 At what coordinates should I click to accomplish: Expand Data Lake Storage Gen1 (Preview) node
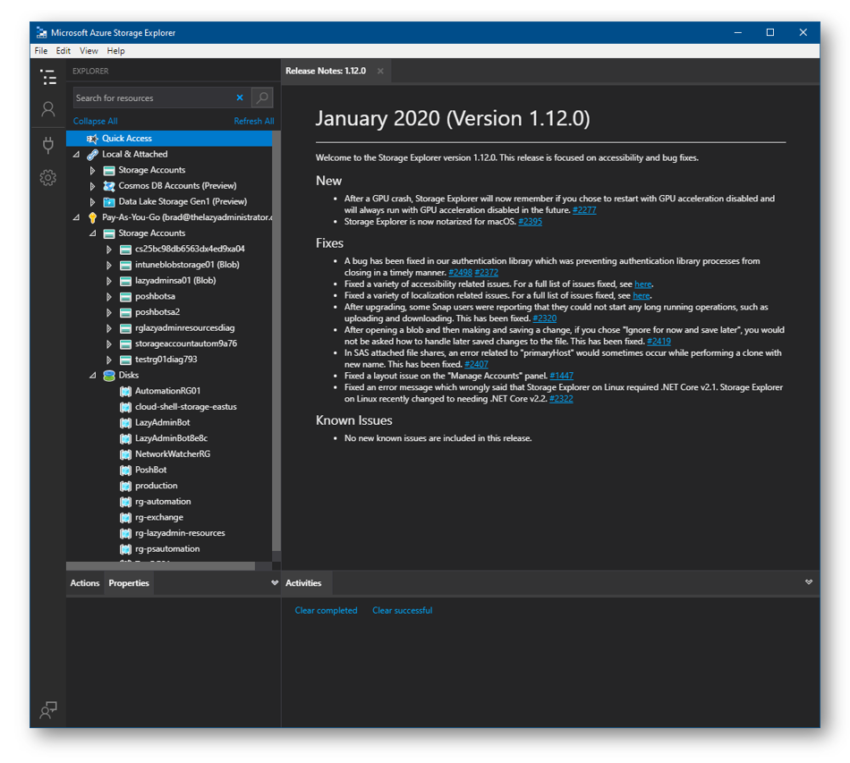click(x=92, y=202)
